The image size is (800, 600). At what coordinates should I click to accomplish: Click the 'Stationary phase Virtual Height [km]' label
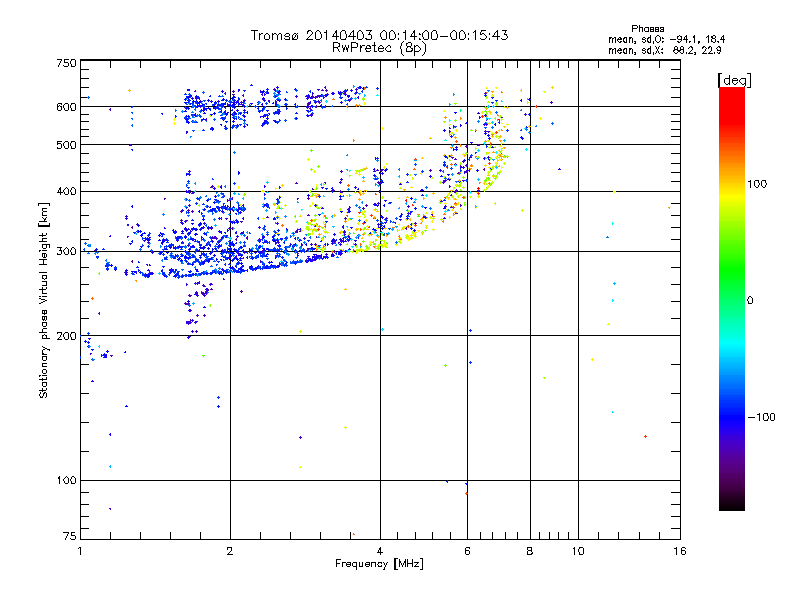(44, 300)
